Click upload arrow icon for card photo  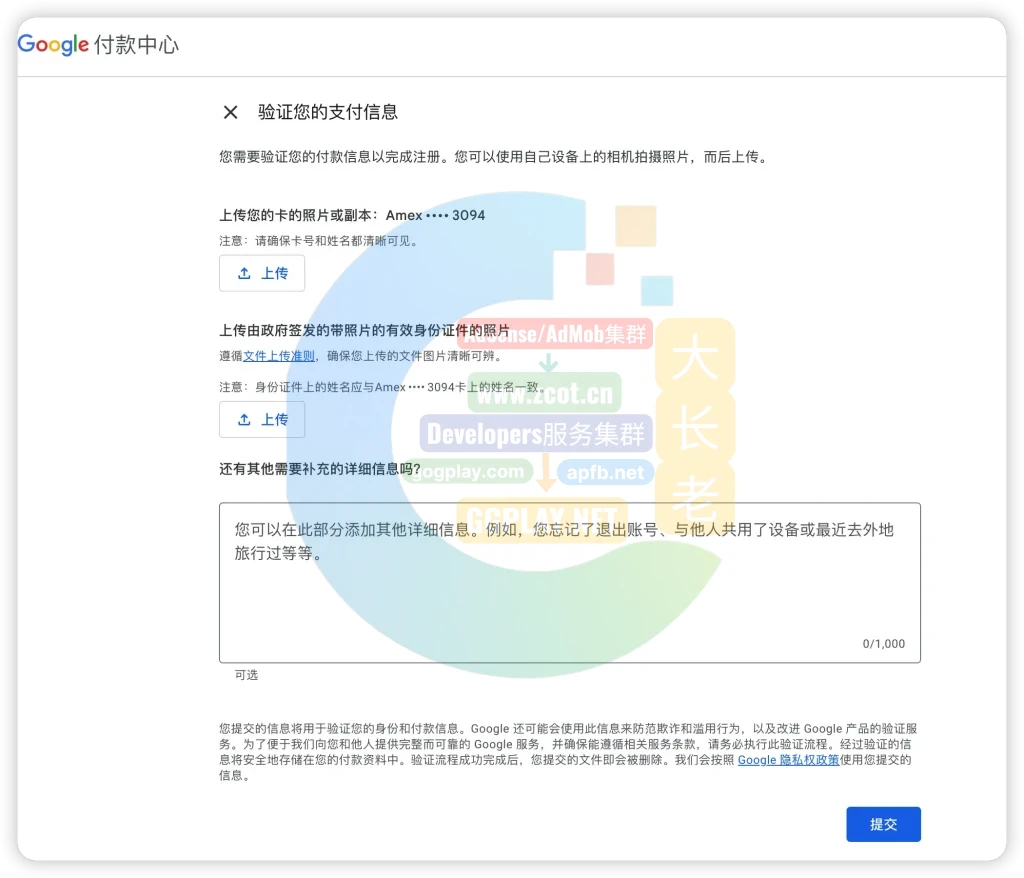(x=244, y=273)
